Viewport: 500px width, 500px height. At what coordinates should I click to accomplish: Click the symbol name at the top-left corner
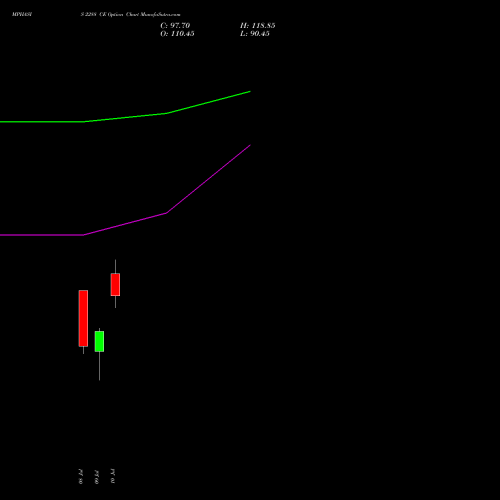22,15
